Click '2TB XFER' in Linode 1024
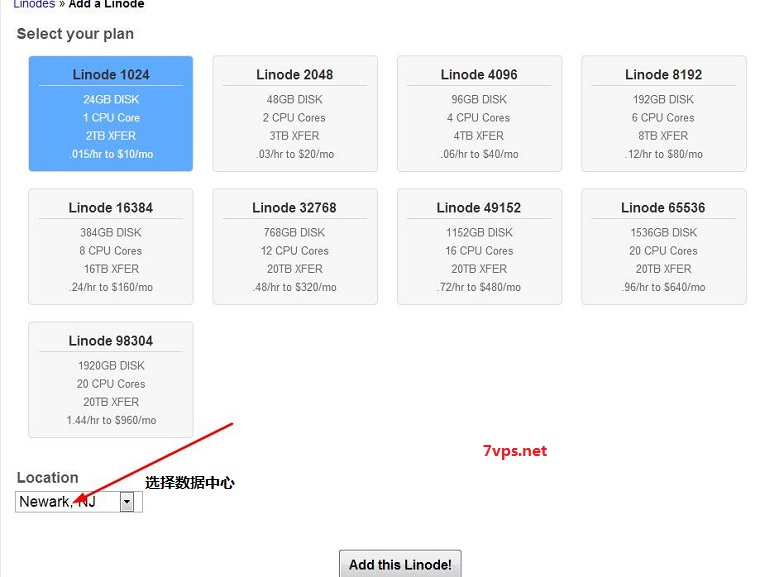The image size is (760, 577). pos(111,136)
